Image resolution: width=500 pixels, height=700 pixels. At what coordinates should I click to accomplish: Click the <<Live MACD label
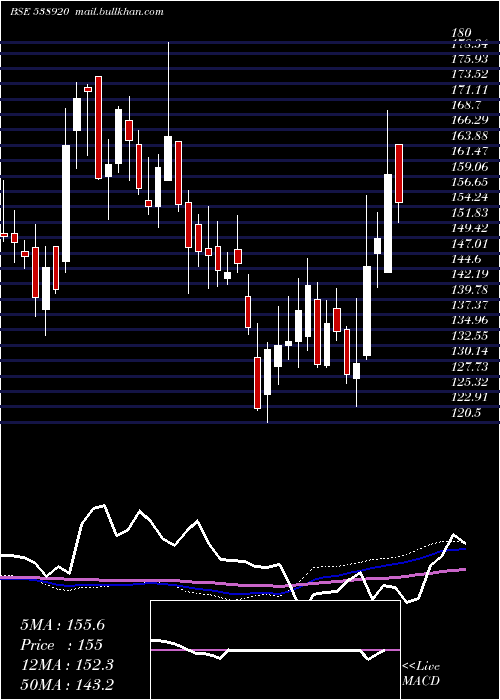(421, 674)
